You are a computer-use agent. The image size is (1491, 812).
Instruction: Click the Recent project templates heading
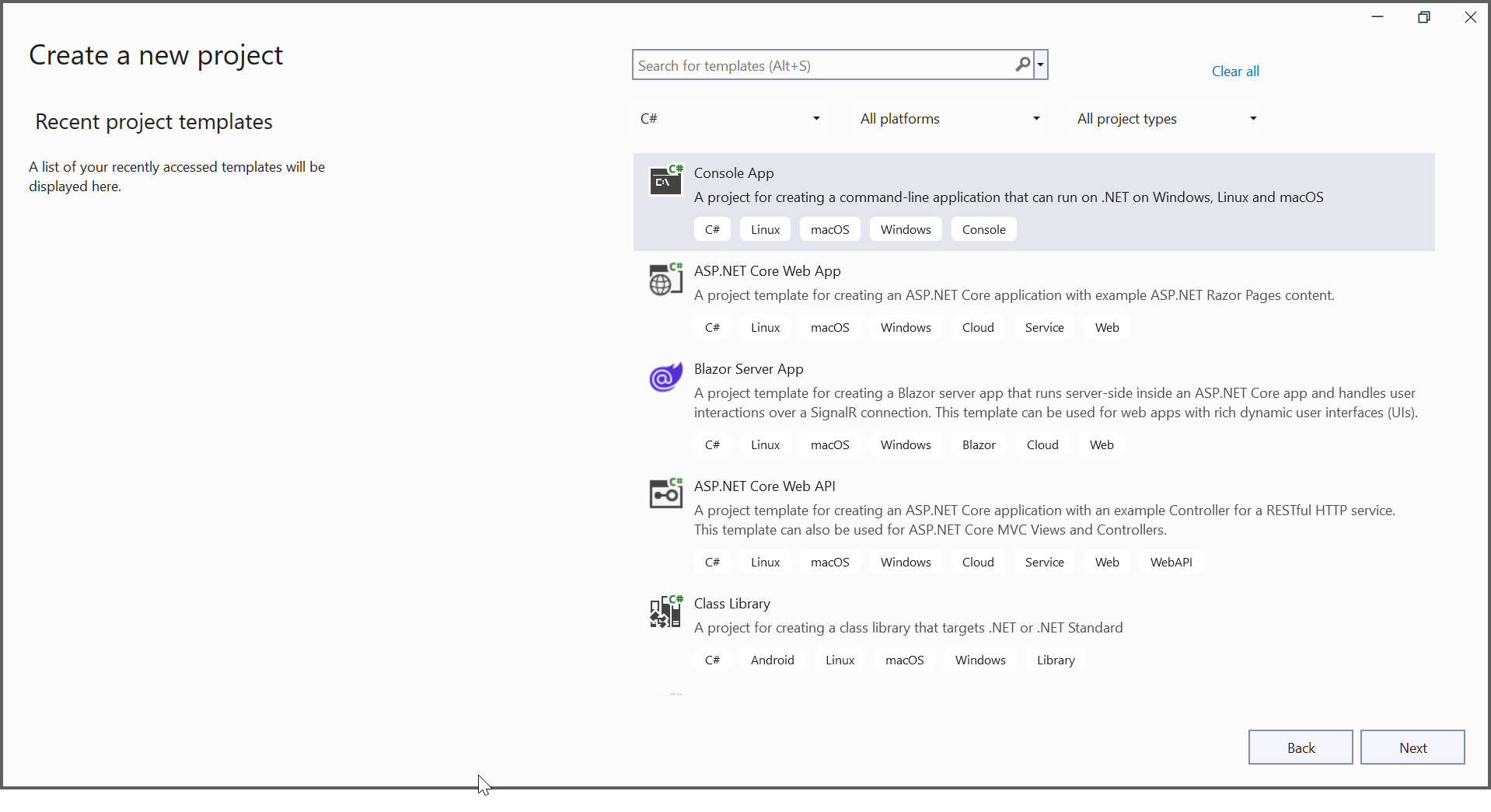pyautogui.click(x=154, y=122)
